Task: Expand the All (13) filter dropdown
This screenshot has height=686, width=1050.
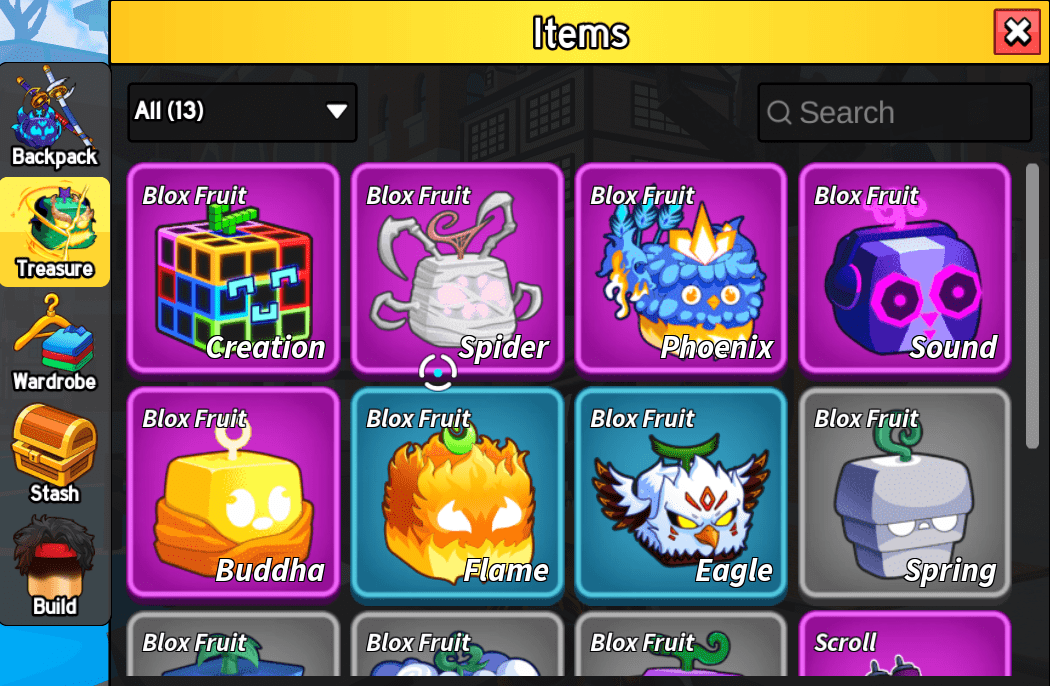Action: point(242,112)
